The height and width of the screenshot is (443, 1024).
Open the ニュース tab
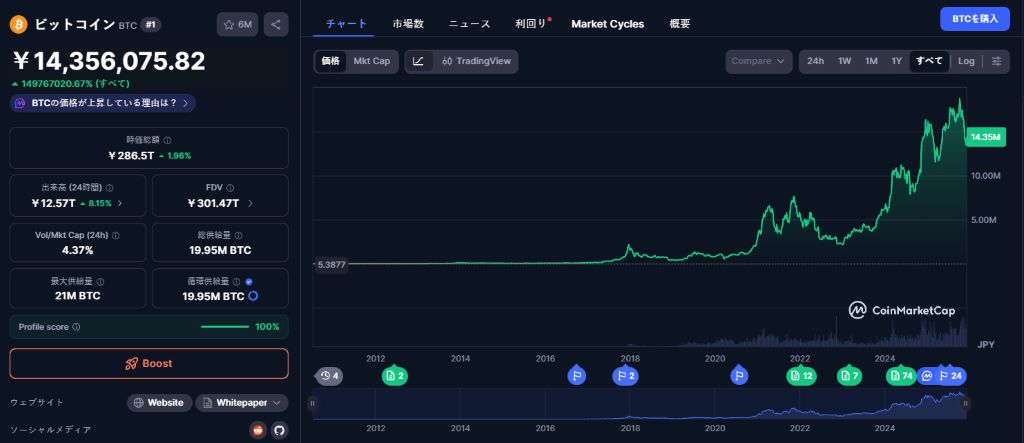click(x=469, y=24)
